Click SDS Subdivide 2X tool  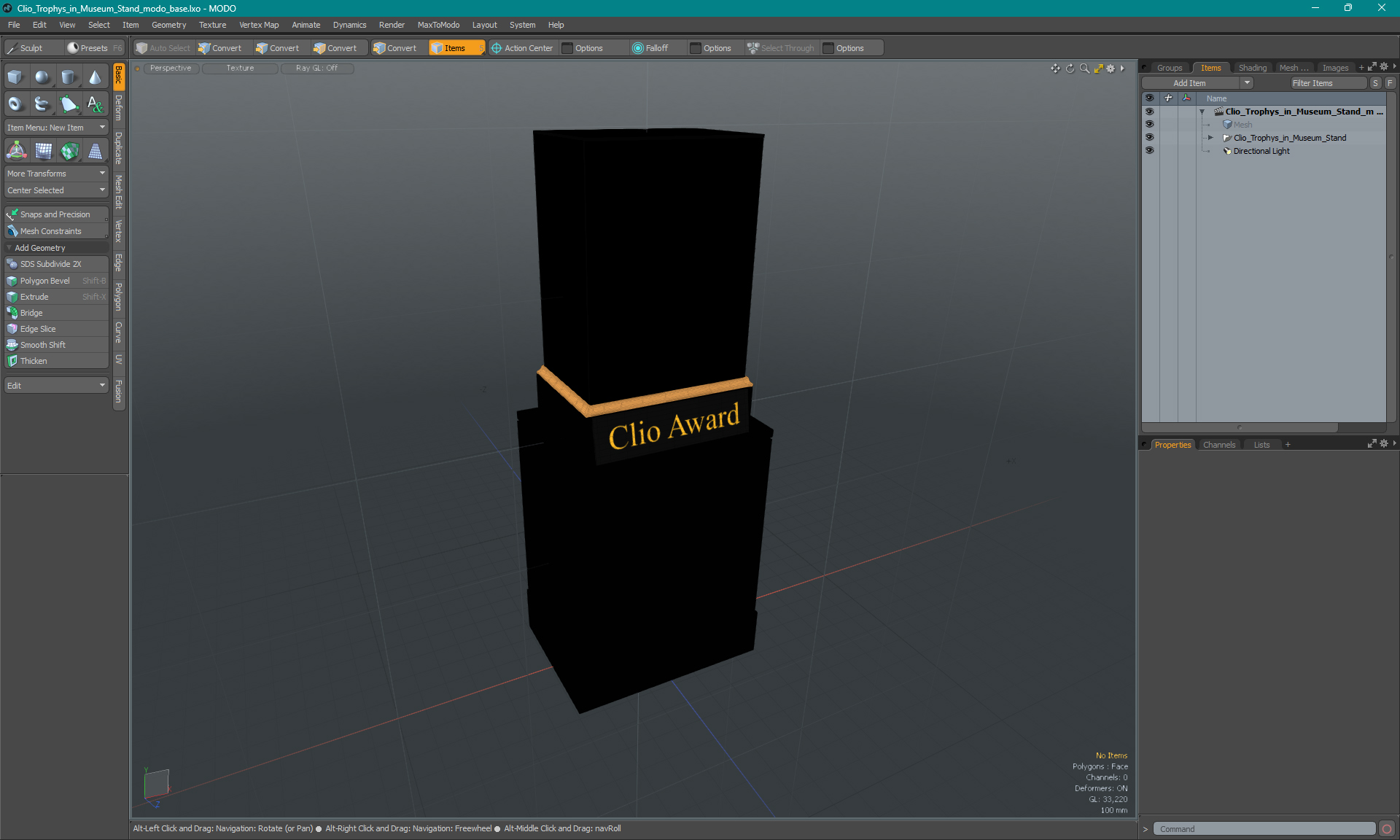click(x=57, y=264)
